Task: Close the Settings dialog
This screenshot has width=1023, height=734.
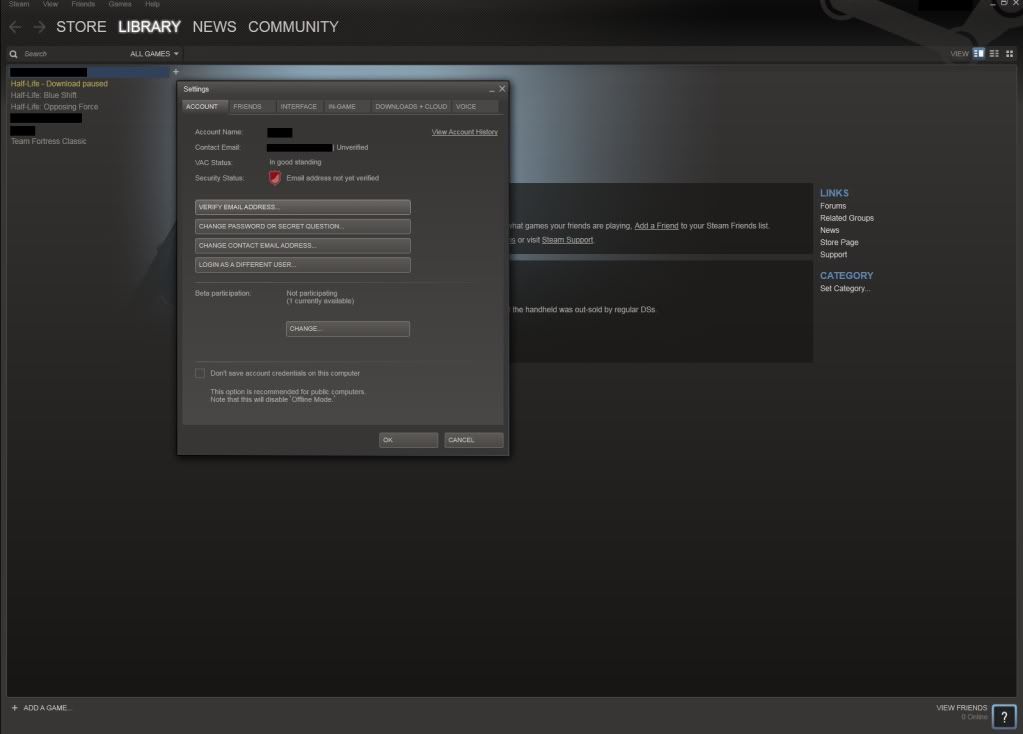Action: [x=502, y=89]
